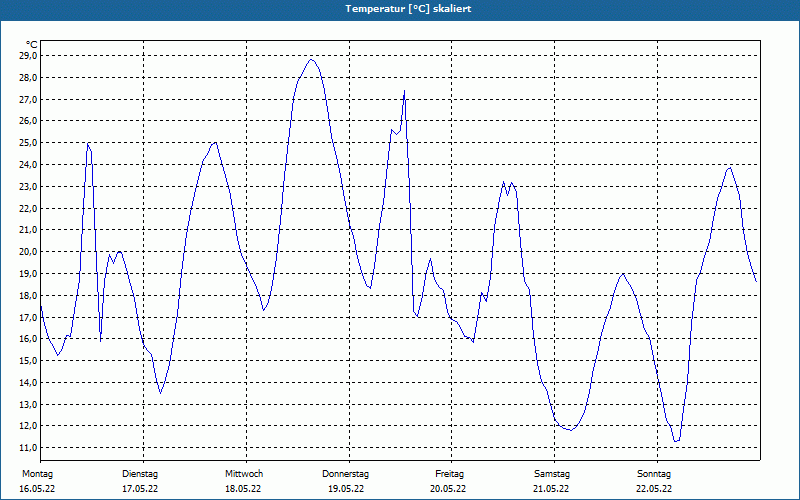Select the 17,0 axis label
800x500 pixels.
tap(28, 317)
